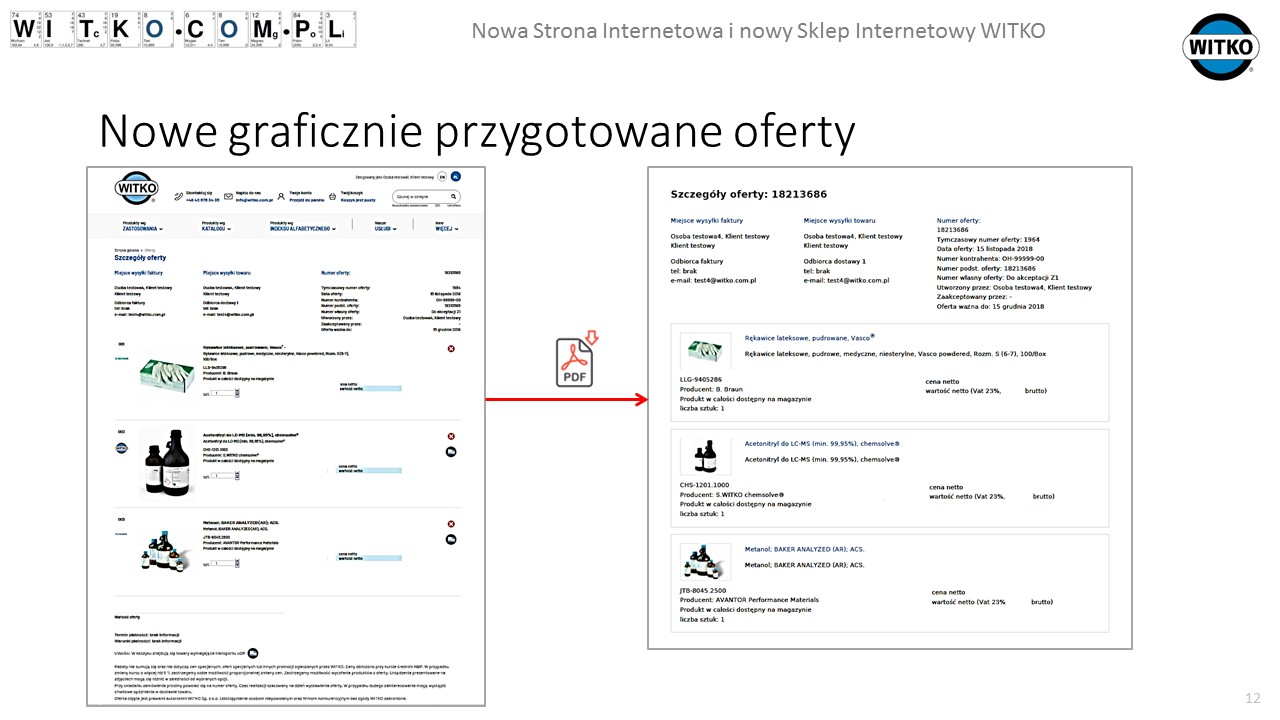
Task: Click the Metanol thumbnail in PDF offer
Action: point(706,562)
